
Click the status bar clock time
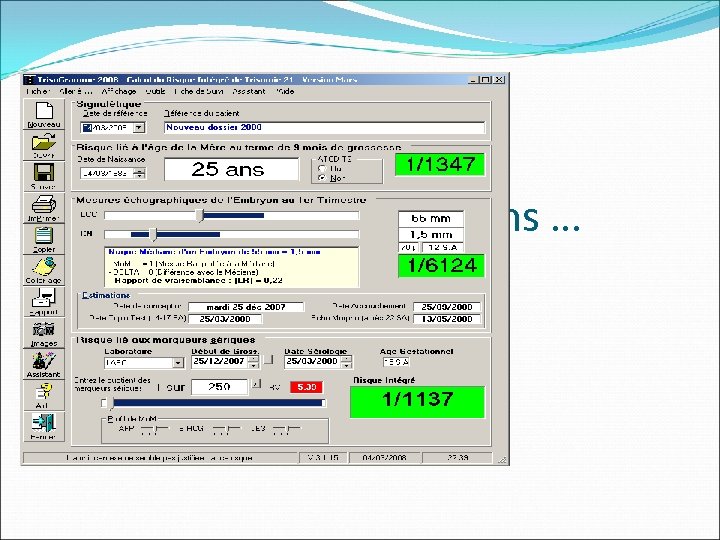click(x=457, y=458)
